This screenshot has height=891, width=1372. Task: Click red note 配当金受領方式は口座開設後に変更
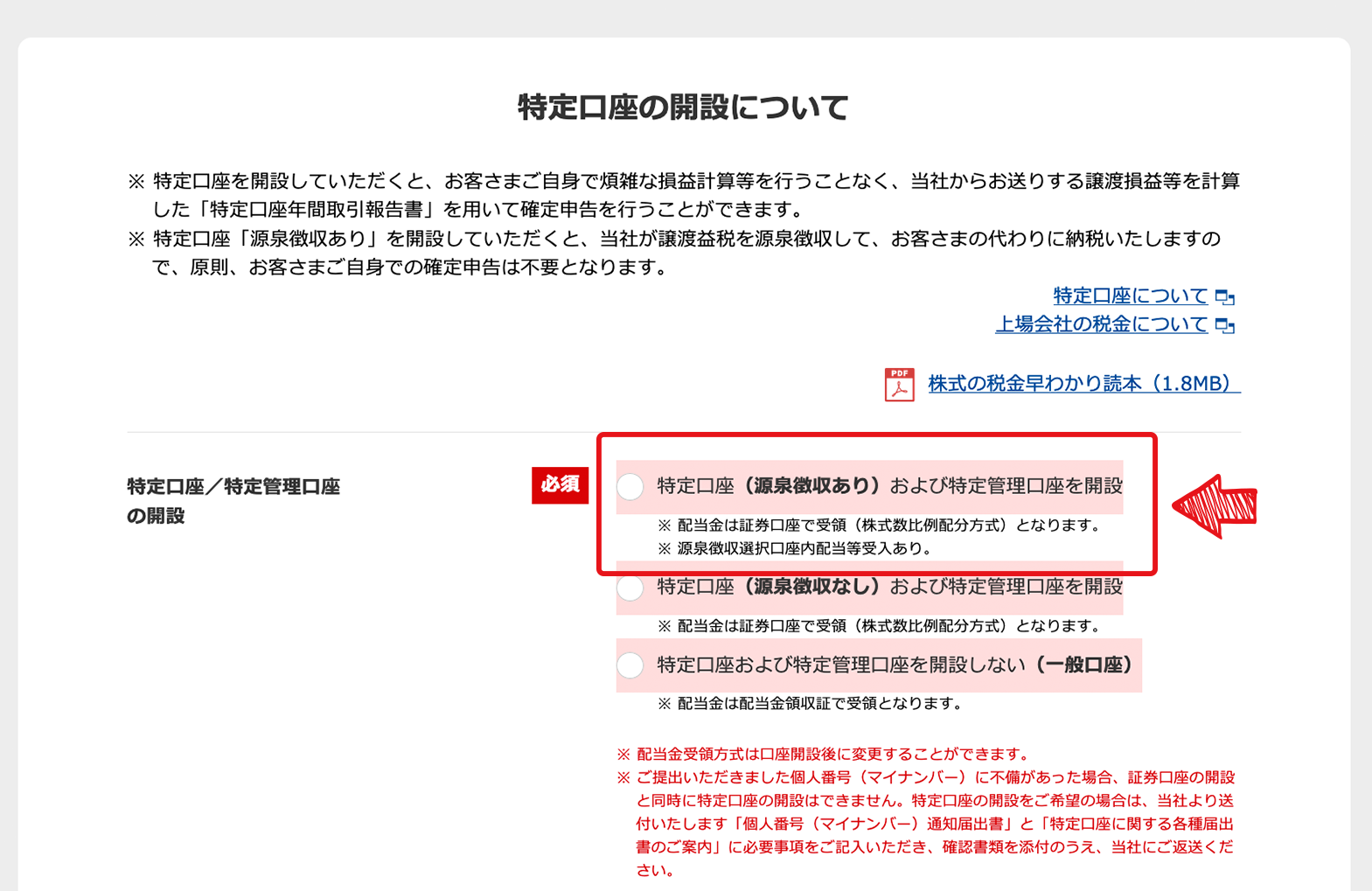824,754
